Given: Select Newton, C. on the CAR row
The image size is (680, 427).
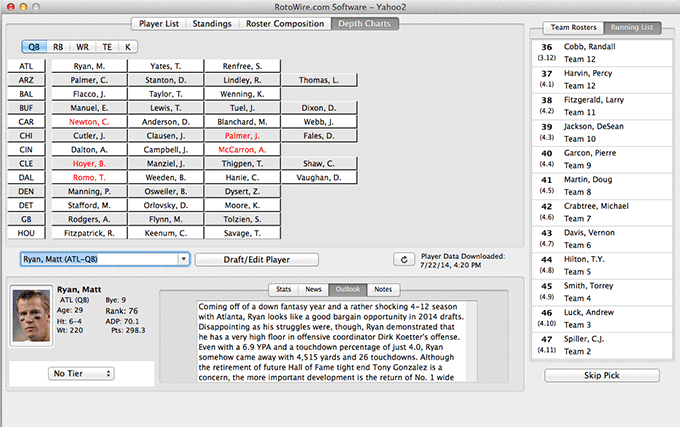Looking at the screenshot, I should coord(89,122).
